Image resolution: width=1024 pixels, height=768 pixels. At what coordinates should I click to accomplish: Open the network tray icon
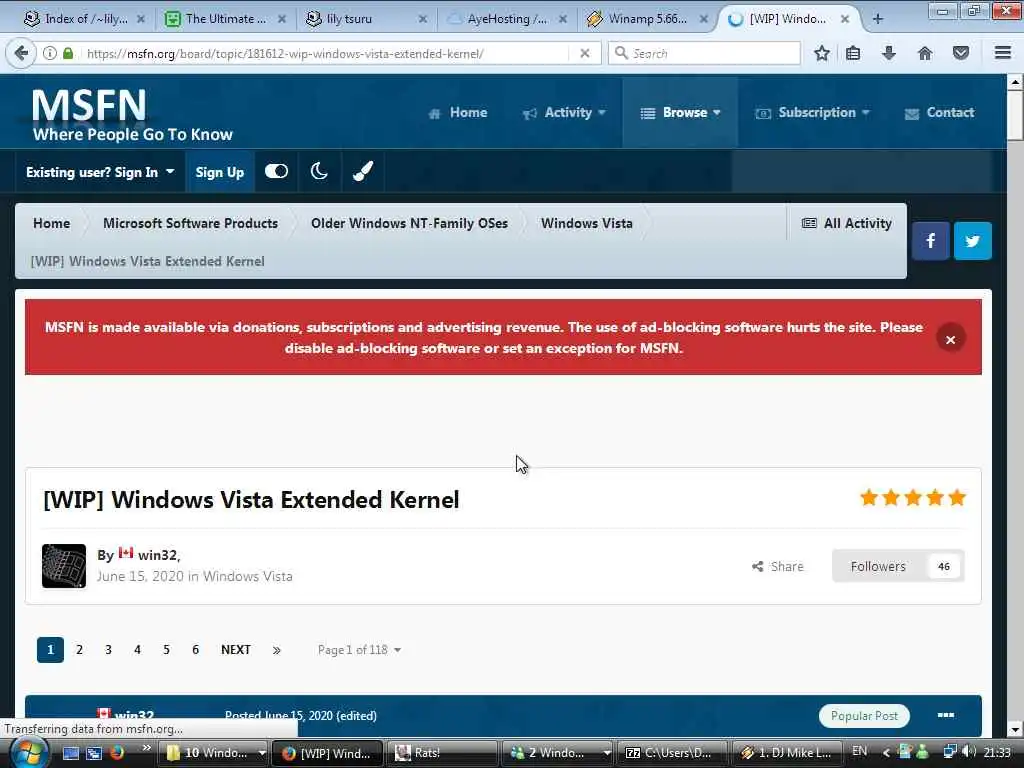[950, 752]
